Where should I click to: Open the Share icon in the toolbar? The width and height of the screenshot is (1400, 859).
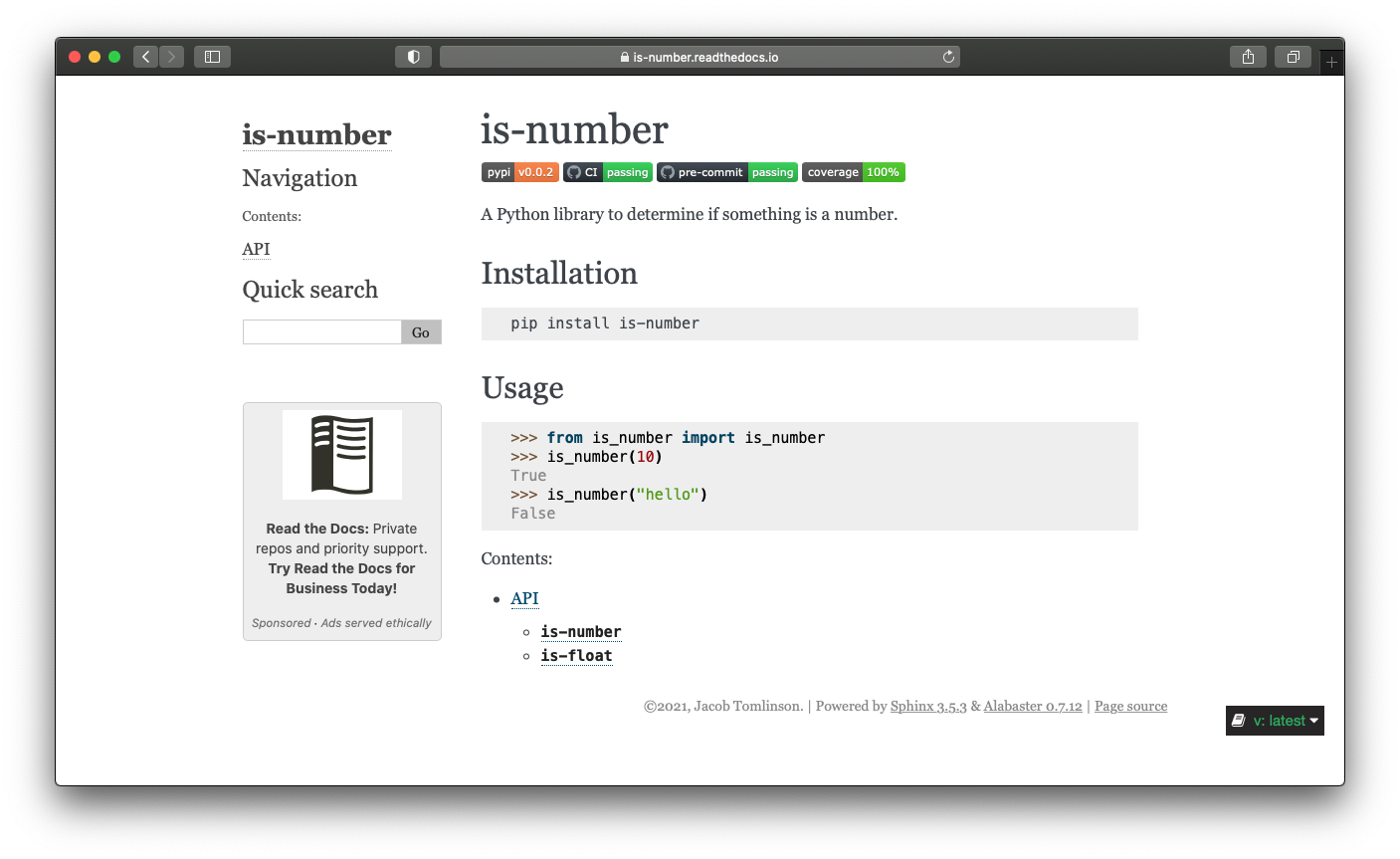coord(1248,57)
